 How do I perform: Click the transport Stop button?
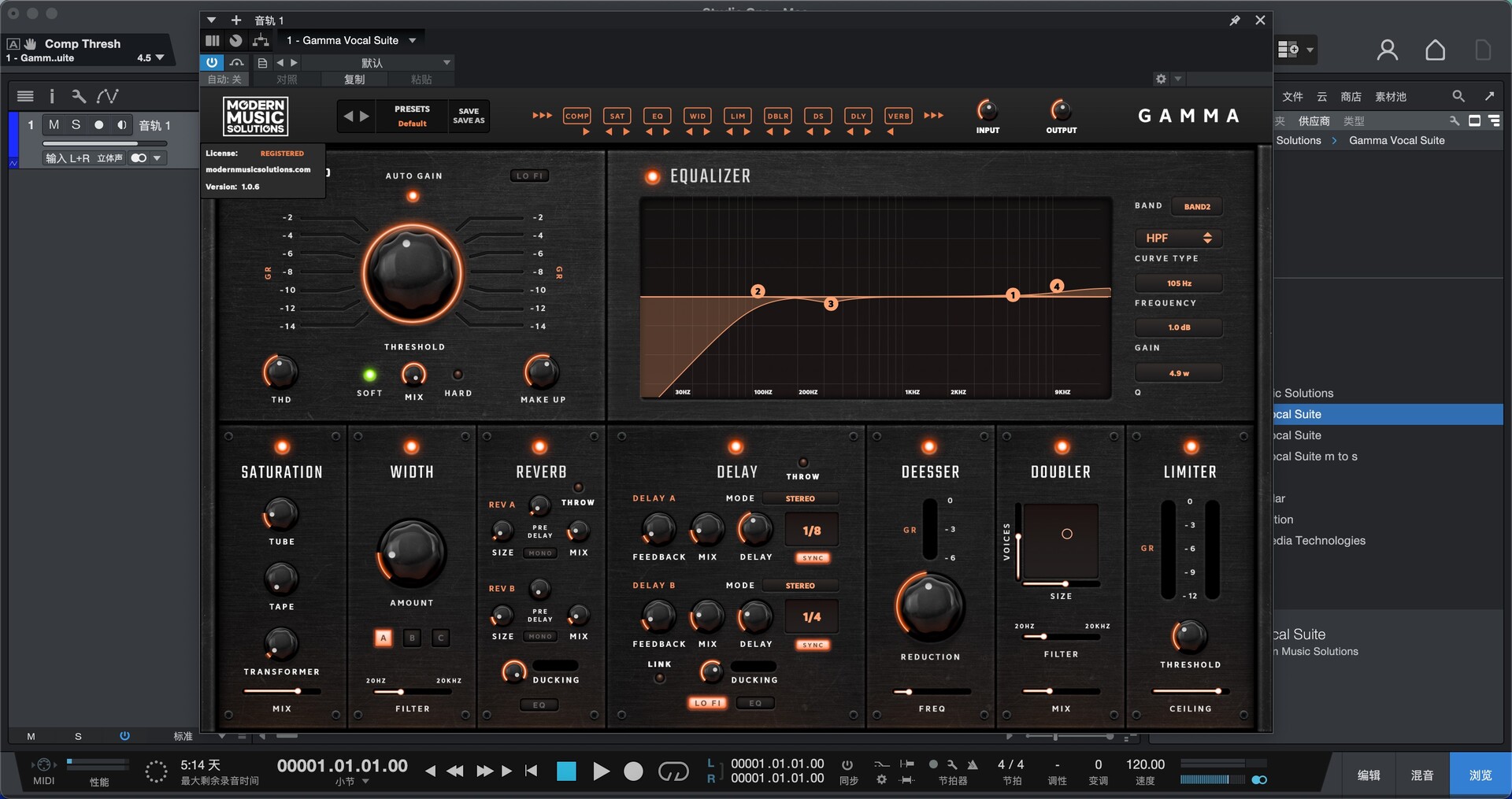tap(566, 771)
